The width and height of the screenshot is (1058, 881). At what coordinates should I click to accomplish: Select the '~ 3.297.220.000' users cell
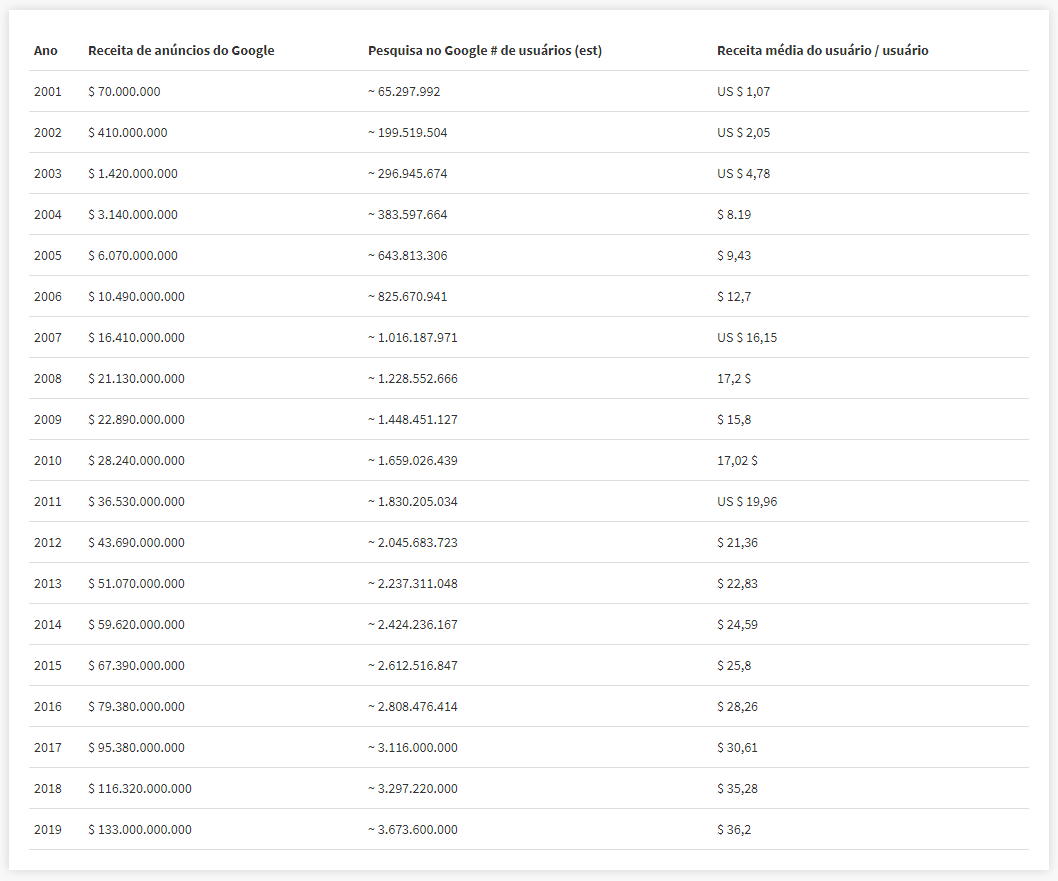point(413,789)
